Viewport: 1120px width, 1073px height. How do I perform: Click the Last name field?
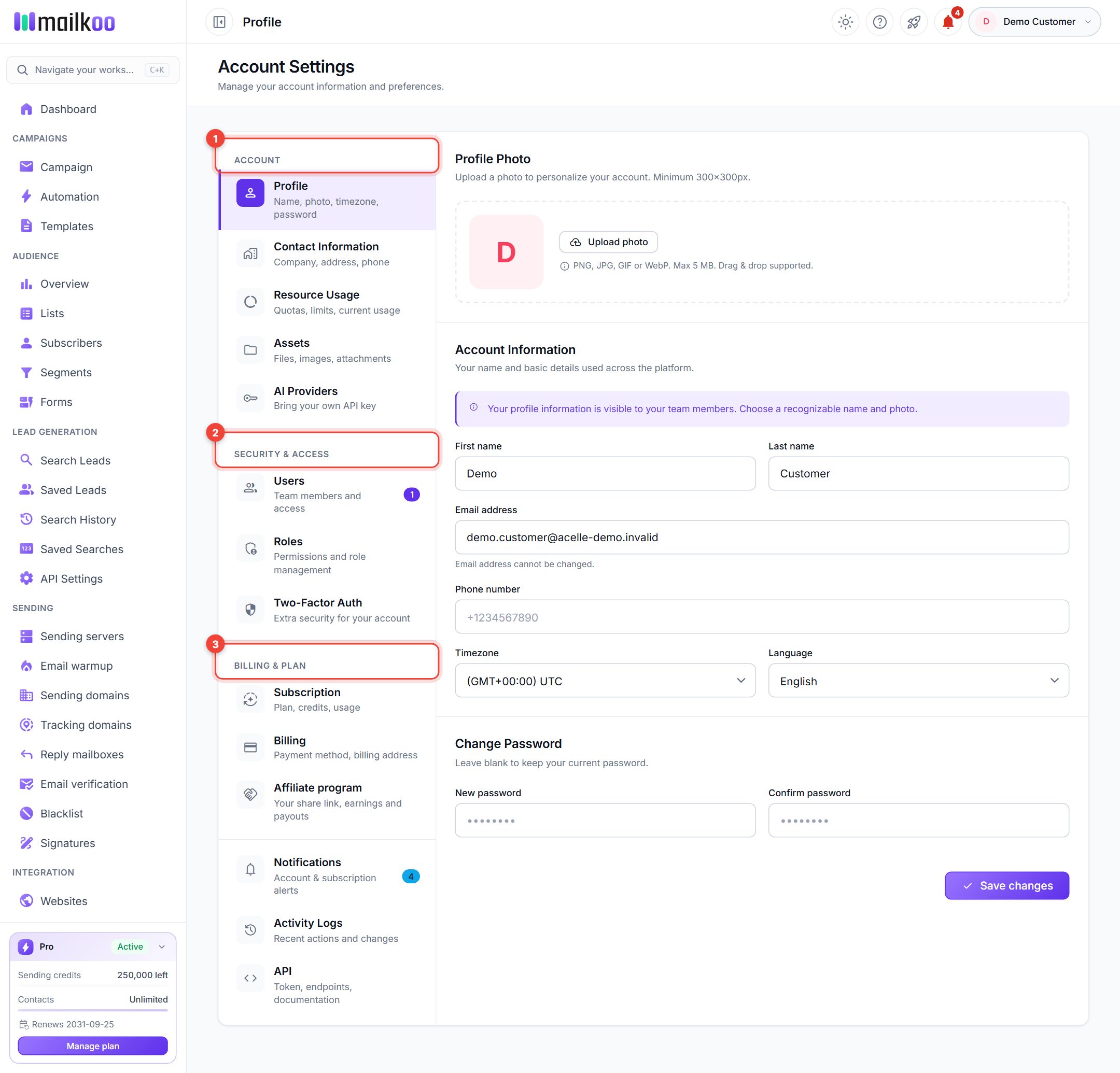pos(918,473)
